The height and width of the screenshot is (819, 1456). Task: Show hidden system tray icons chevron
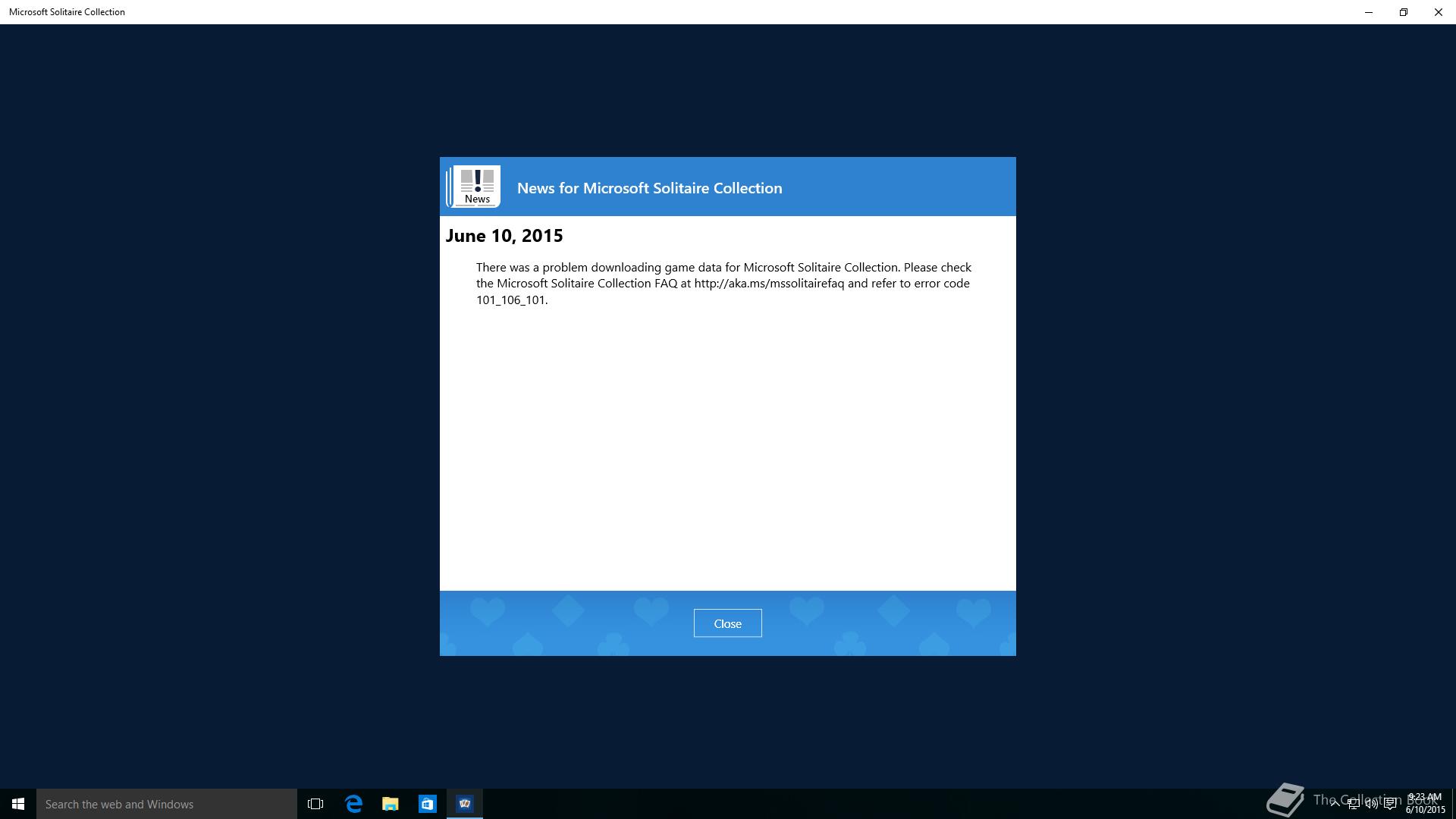click(x=1335, y=804)
